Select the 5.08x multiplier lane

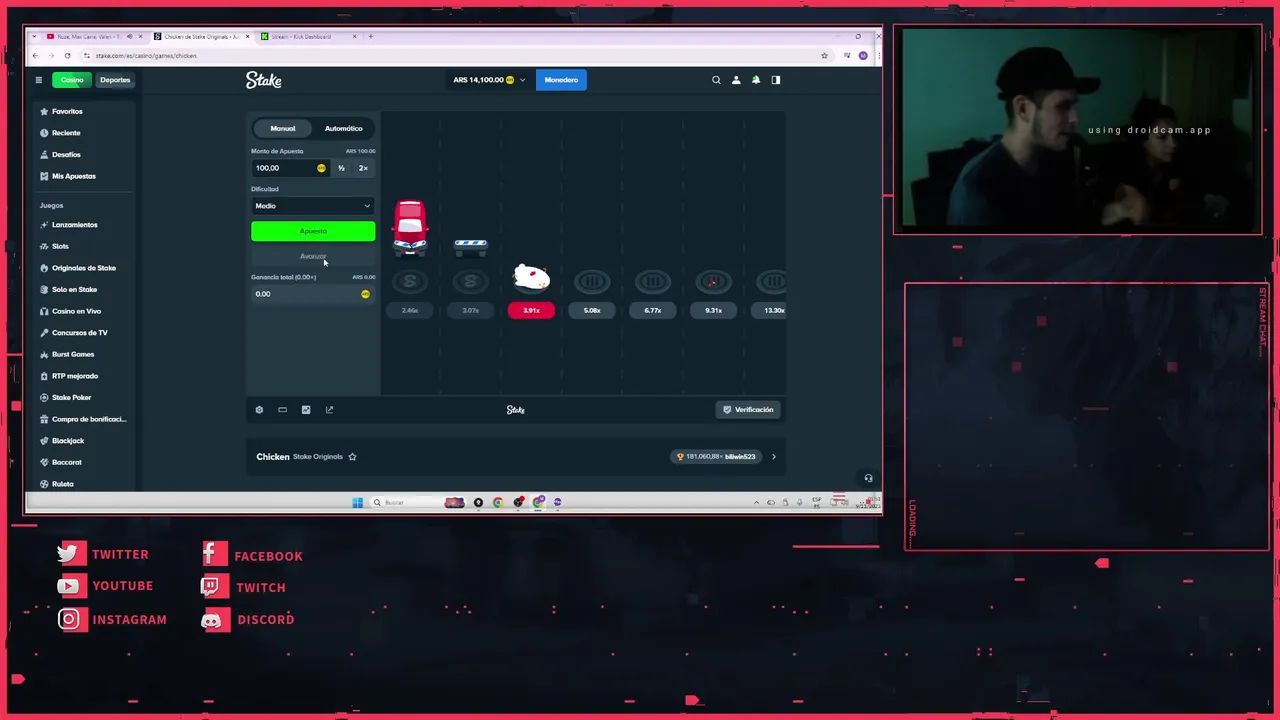[x=592, y=310]
